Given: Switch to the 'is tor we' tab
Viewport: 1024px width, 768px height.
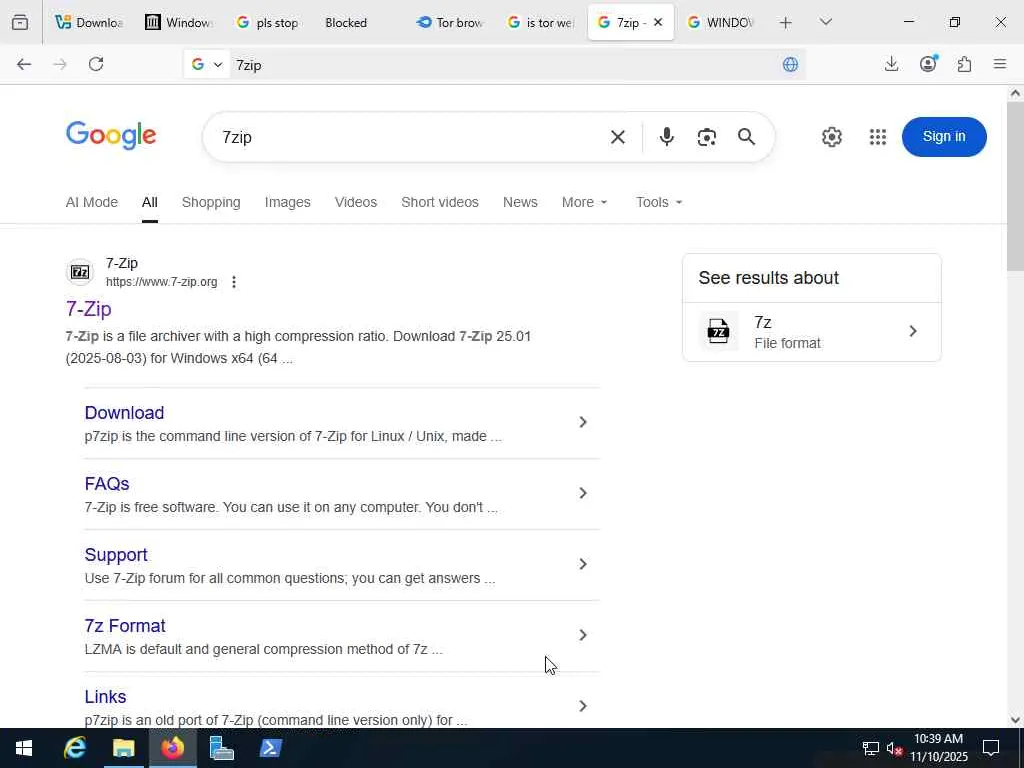Looking at the screenshot, I should [x=541, y=22].
